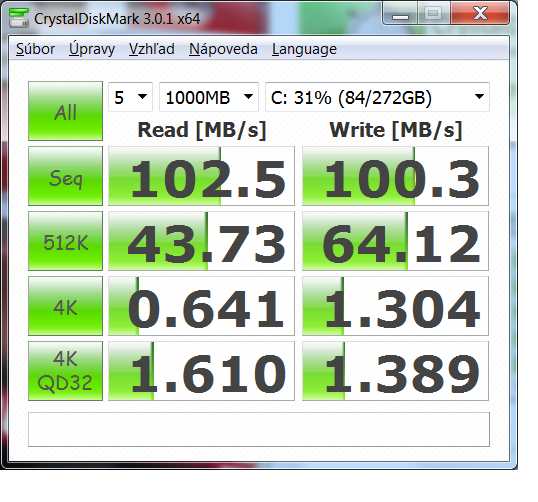Image resolution: width=538 pixels, height=502 pixels.
Task: Click the empty comment text field
Action: pyautogui.click(x=259, y=430)
